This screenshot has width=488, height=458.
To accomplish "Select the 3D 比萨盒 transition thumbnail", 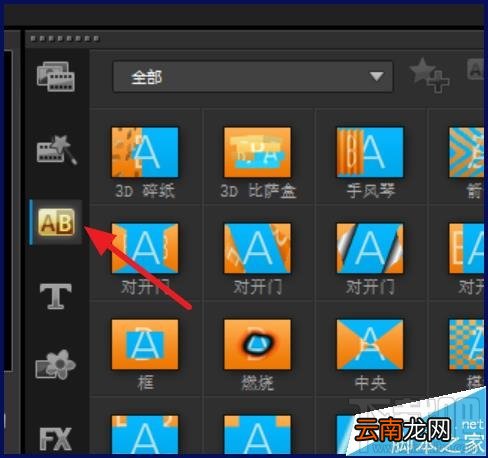I will (257, 152).
